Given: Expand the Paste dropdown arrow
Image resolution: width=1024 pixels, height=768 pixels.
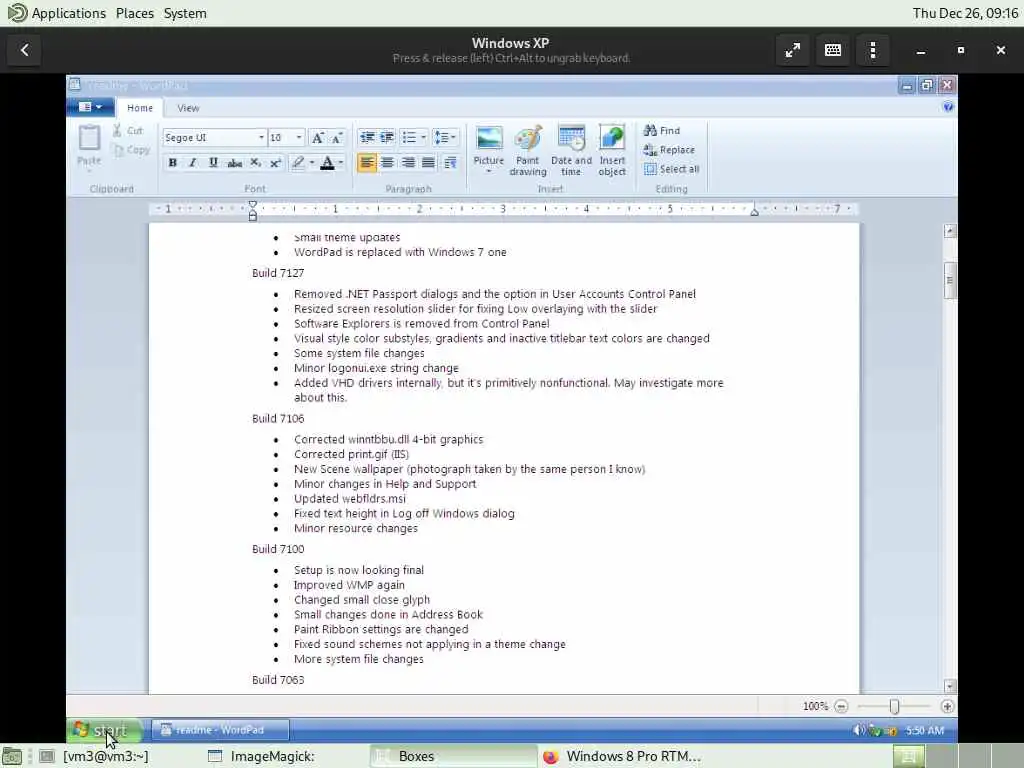Looking at the screenshot, I should (x=89, y=171).
